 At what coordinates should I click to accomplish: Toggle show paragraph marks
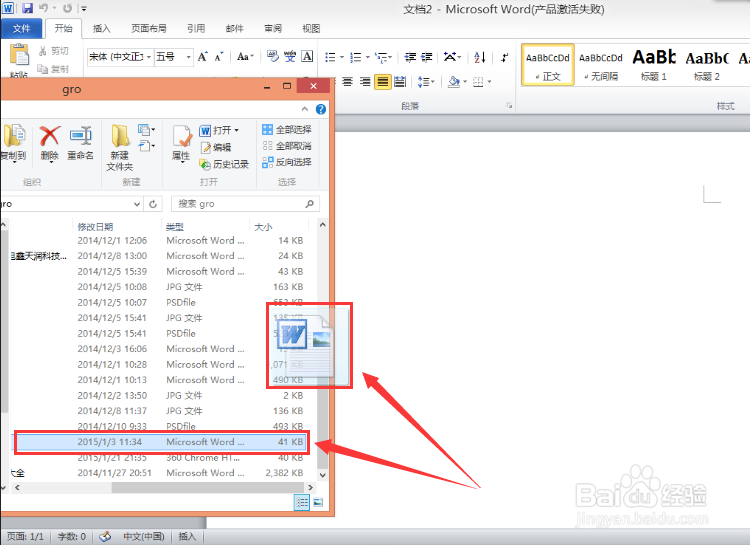point(505,57)
